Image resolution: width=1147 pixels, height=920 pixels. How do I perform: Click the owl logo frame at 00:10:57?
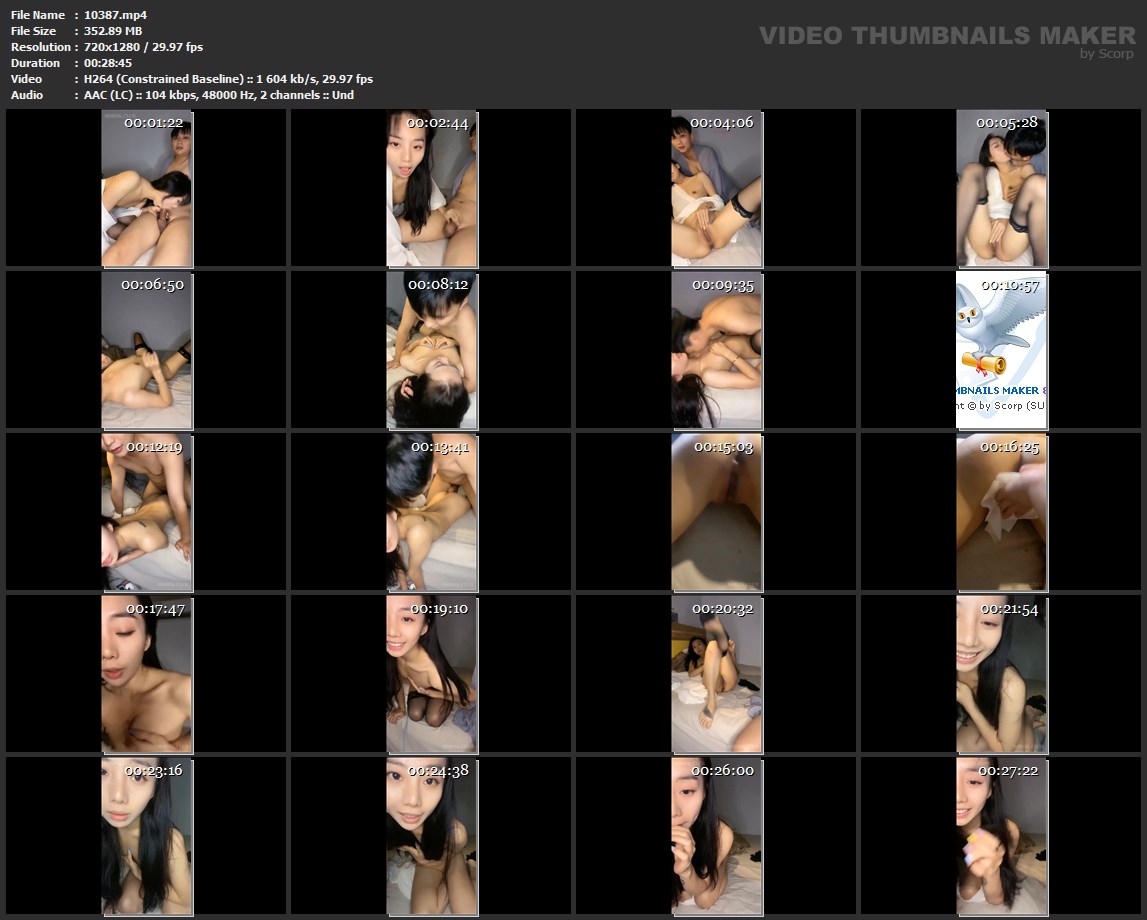(1001, 350)
